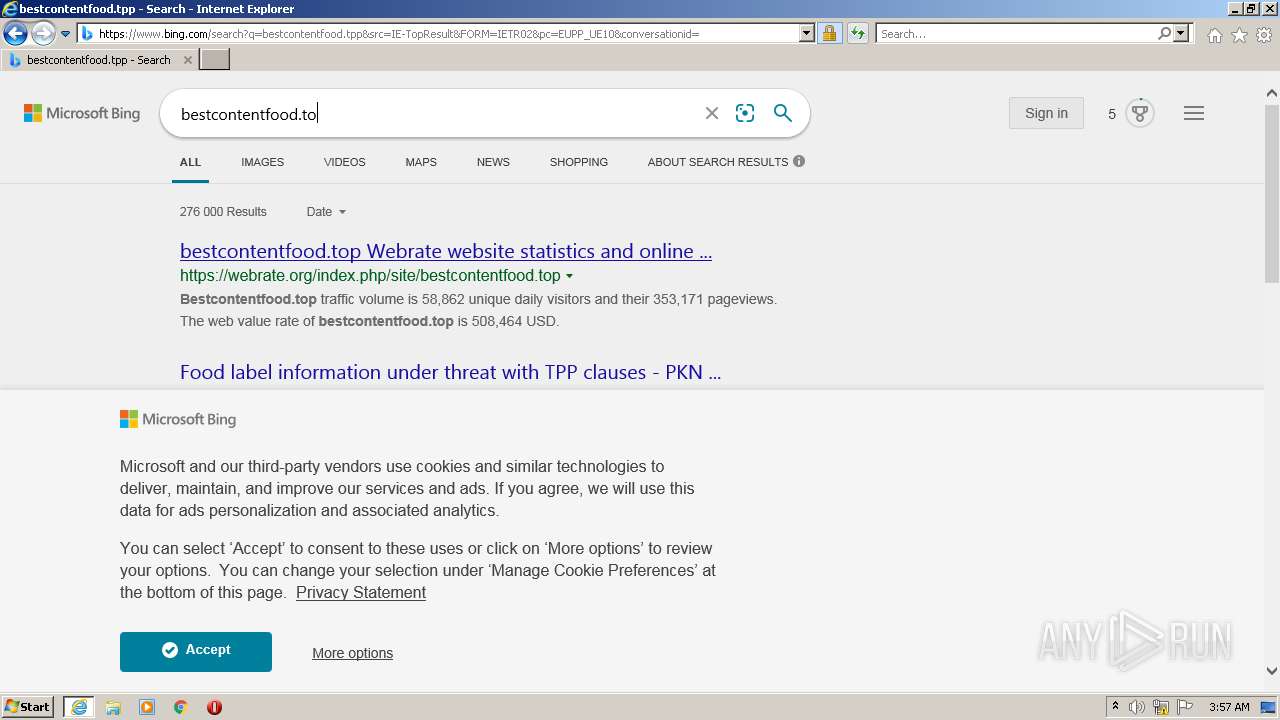This screenshot has width=1280, height=720.
Task: Open the IE Tools gear icon
Action: tap(1264, 35)
